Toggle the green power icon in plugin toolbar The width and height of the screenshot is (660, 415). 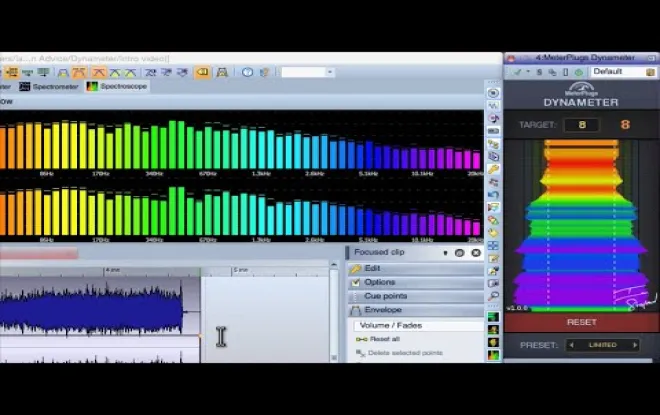[579, 72]
